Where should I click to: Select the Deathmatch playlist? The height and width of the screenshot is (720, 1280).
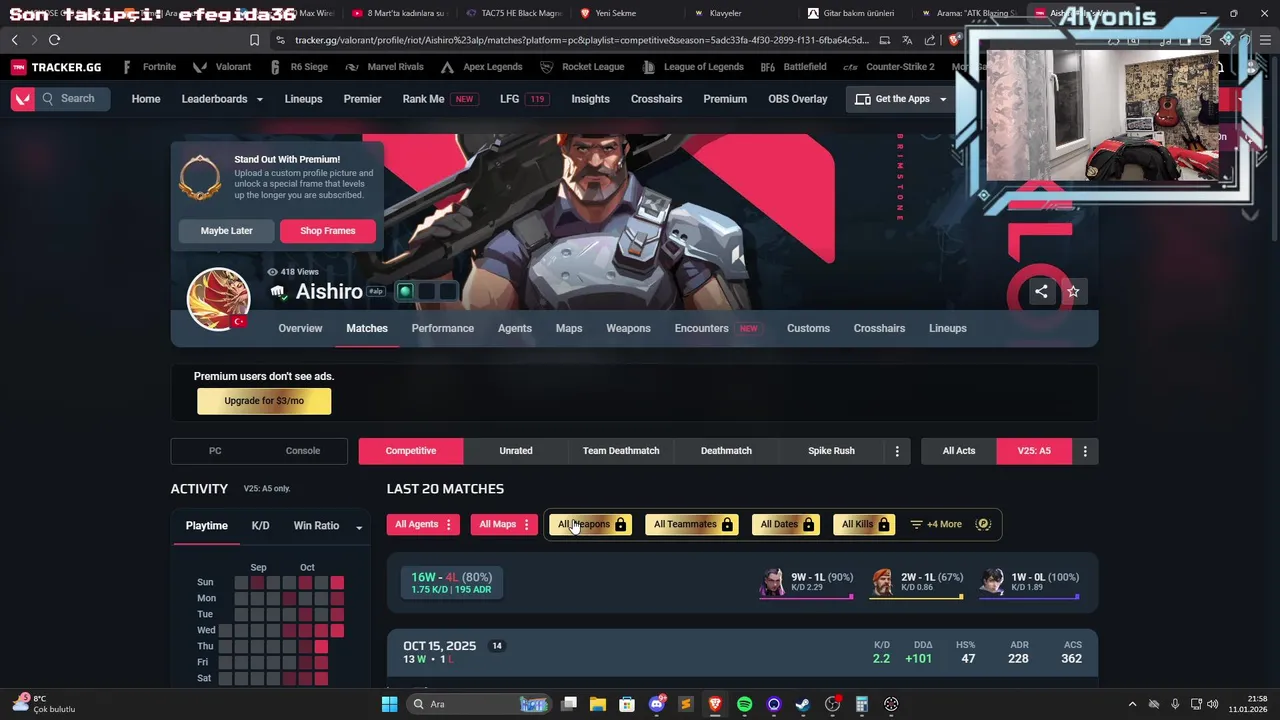click(x=726, y=451)
